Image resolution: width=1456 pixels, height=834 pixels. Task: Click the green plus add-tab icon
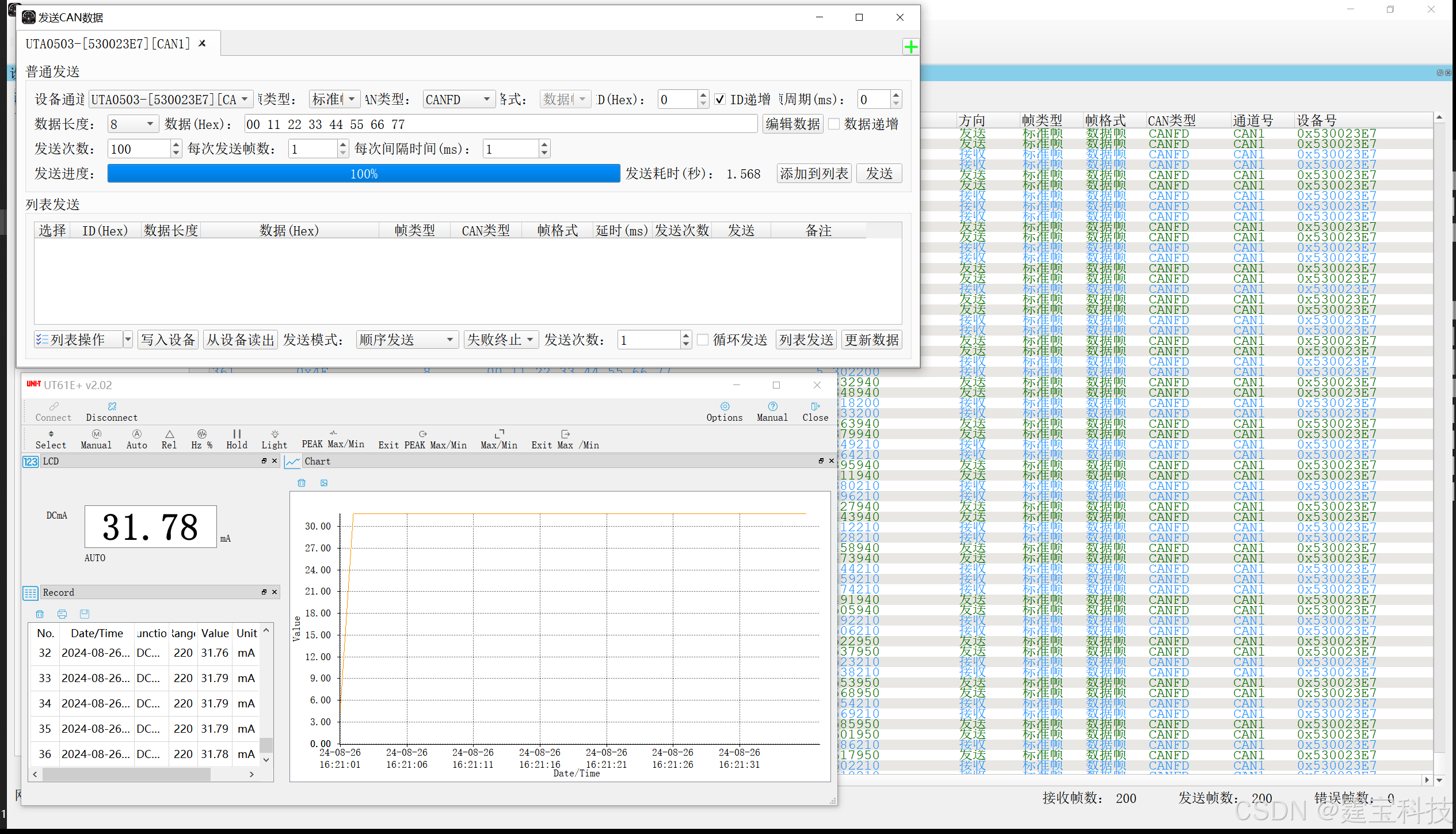coord(910,47)
